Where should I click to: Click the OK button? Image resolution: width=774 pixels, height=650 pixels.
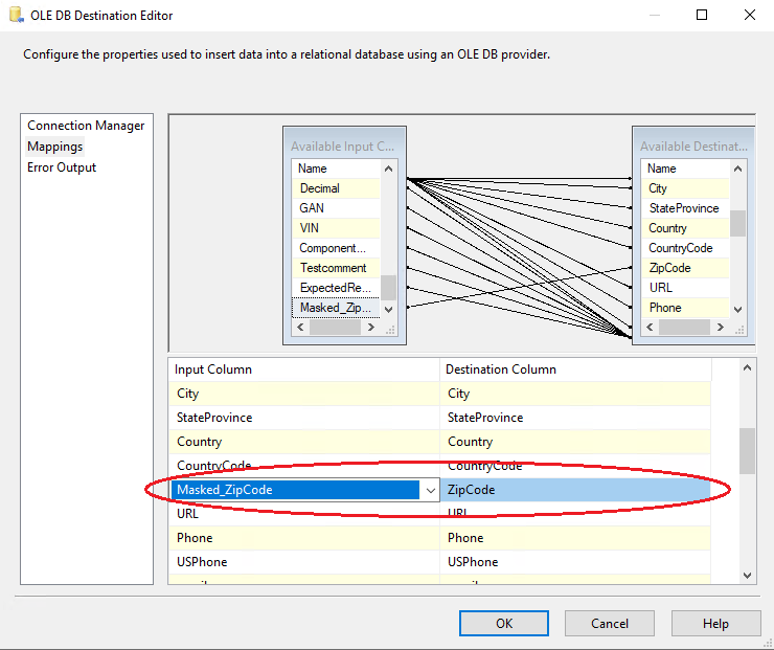[504, 623]
